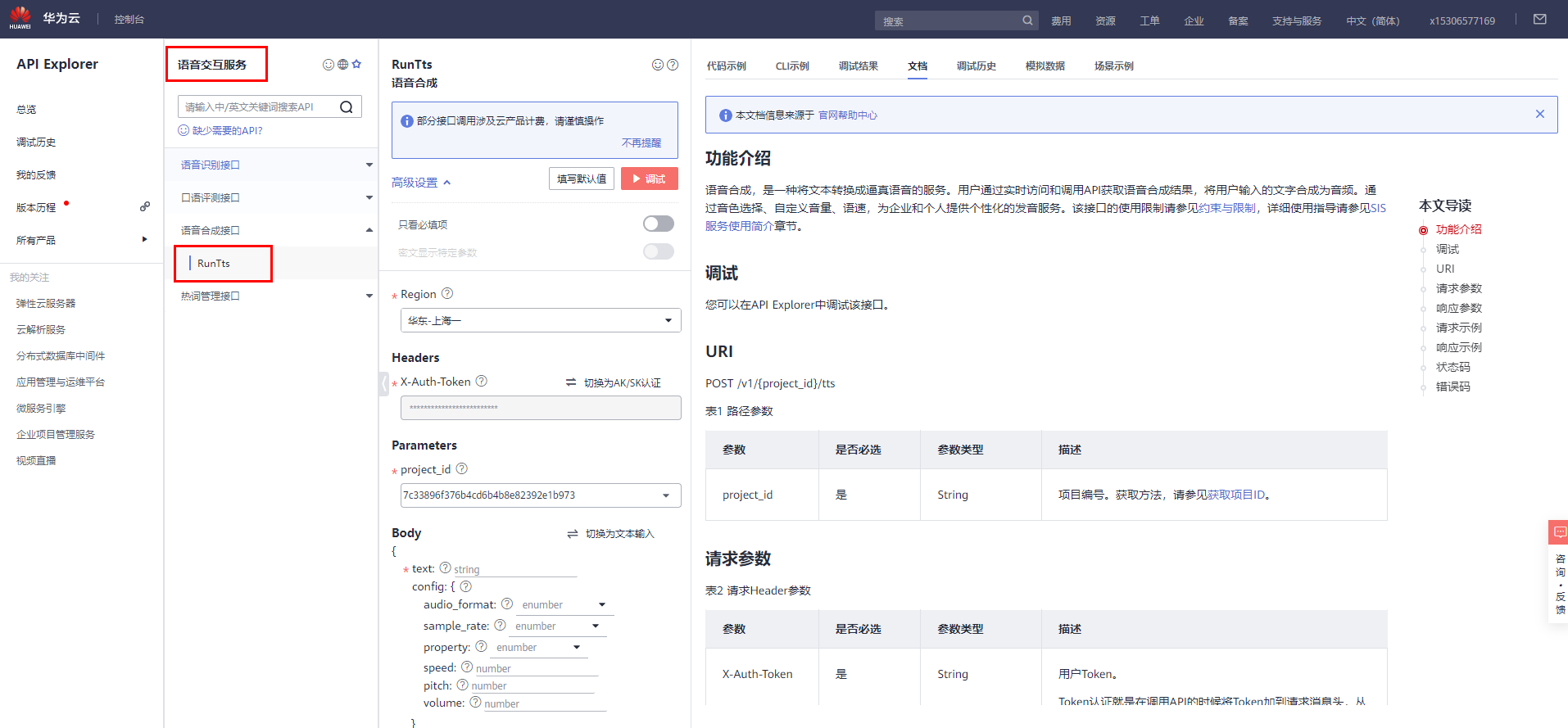Click the help icon next to project_id

tap(462, 468)
